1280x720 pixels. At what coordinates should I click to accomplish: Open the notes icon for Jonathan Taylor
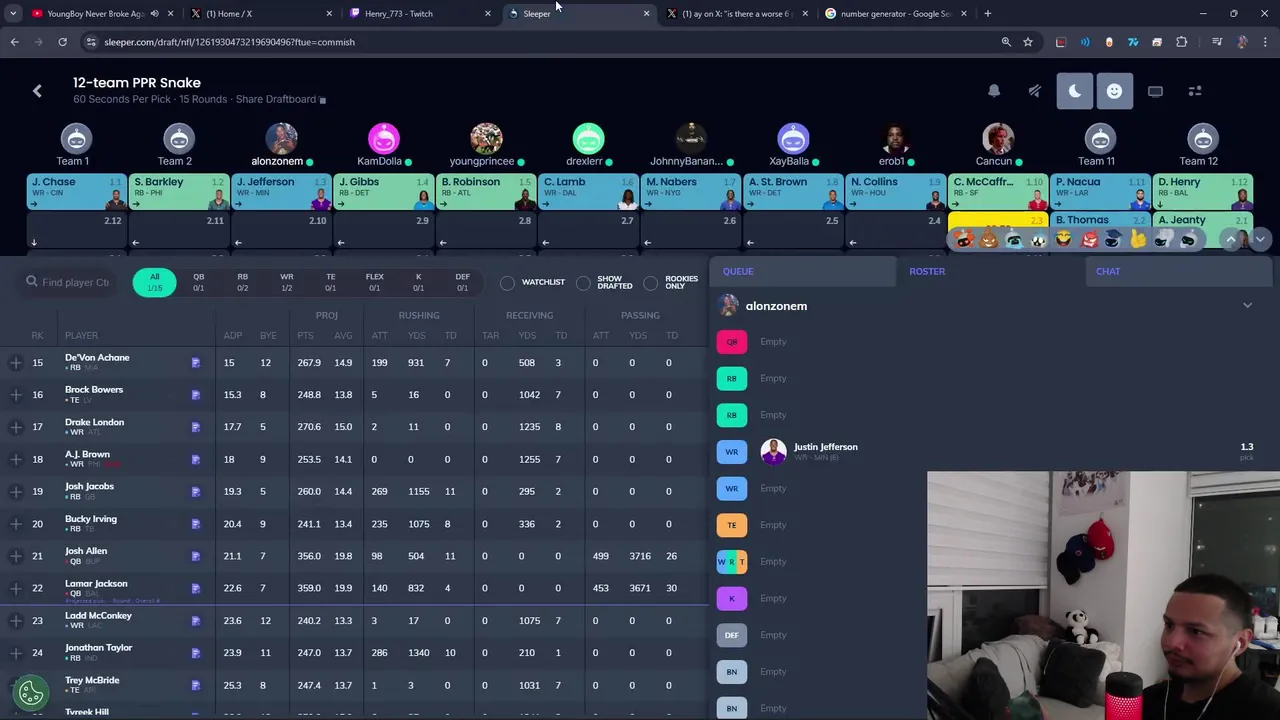tap(196, 653)
